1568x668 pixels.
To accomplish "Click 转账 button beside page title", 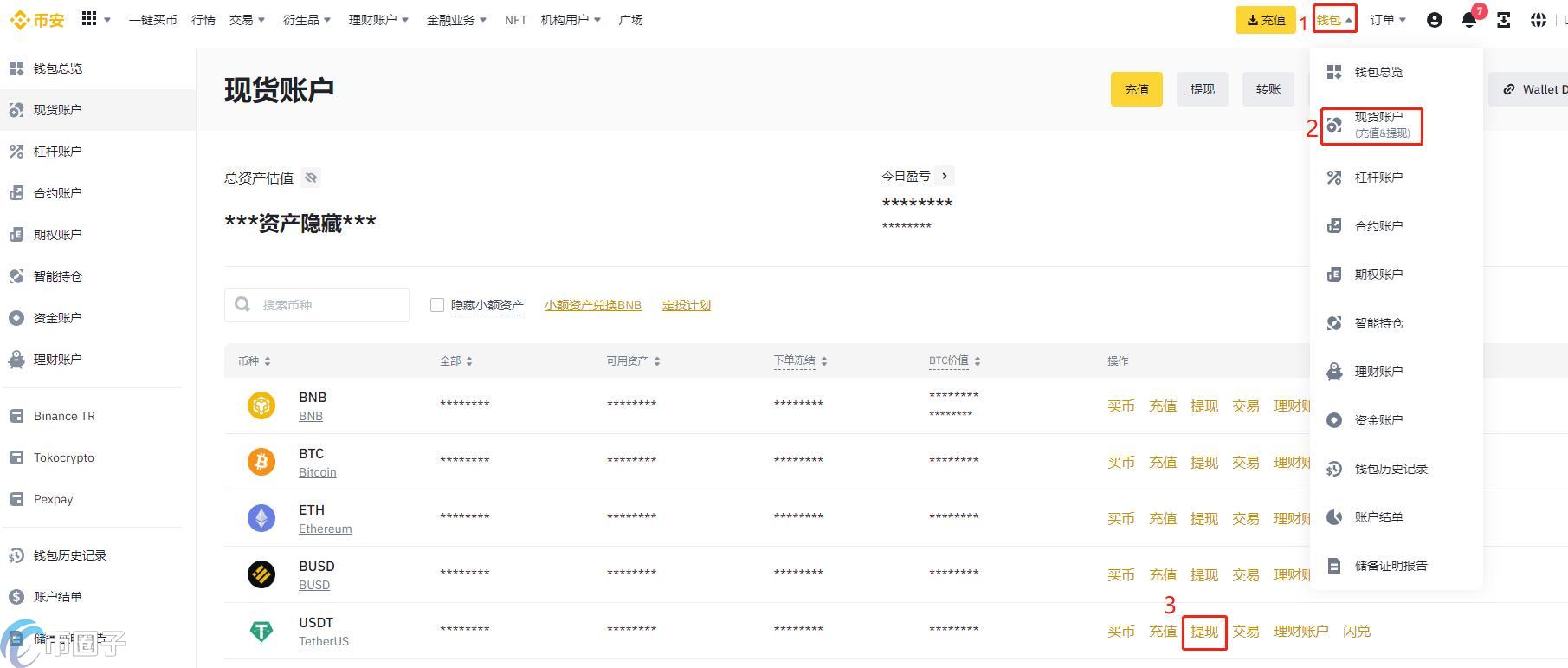I will (x=1268, y=89).
